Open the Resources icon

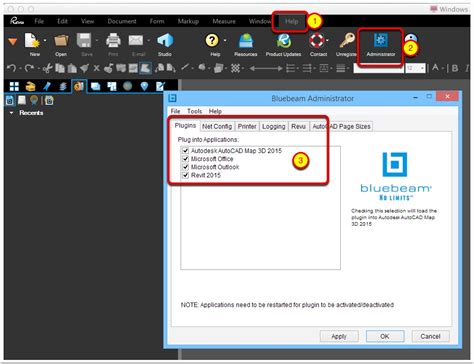(246, 41)
